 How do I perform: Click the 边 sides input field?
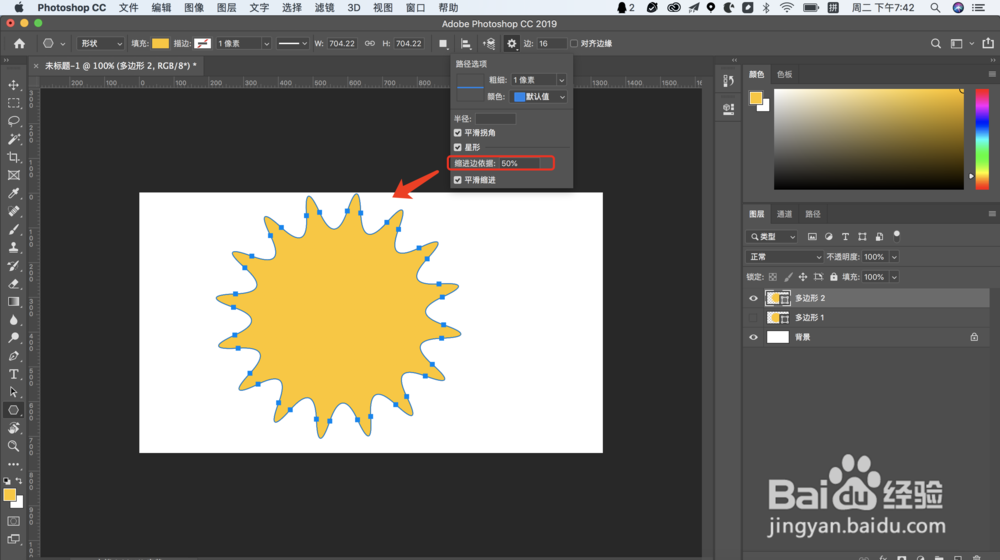[551, 43]
